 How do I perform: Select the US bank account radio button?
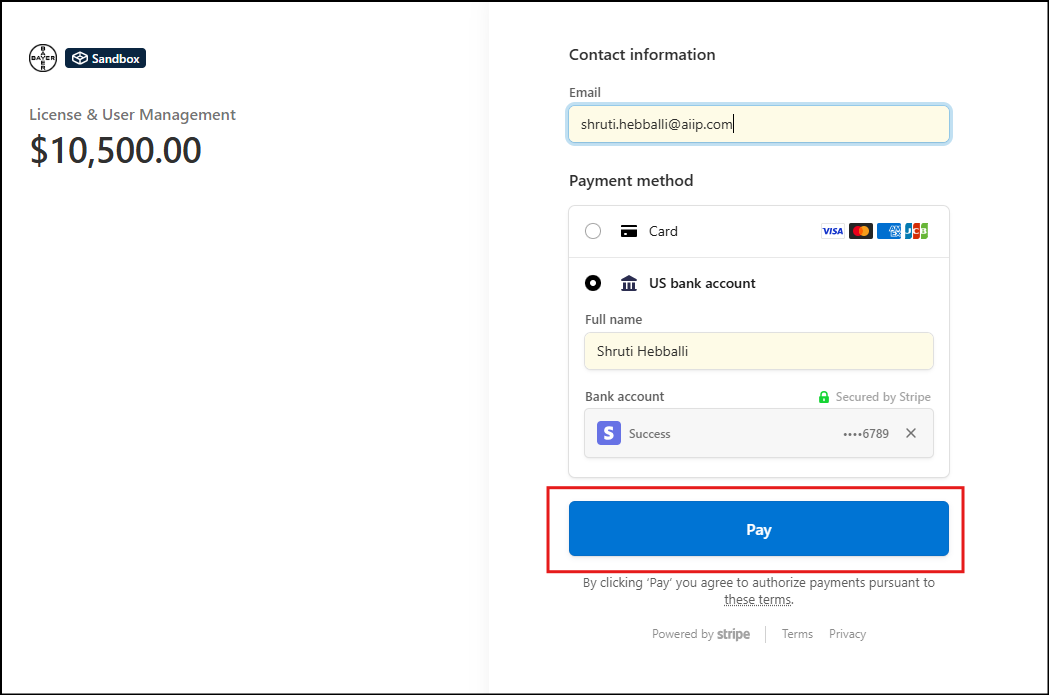[x=593, y=283]
